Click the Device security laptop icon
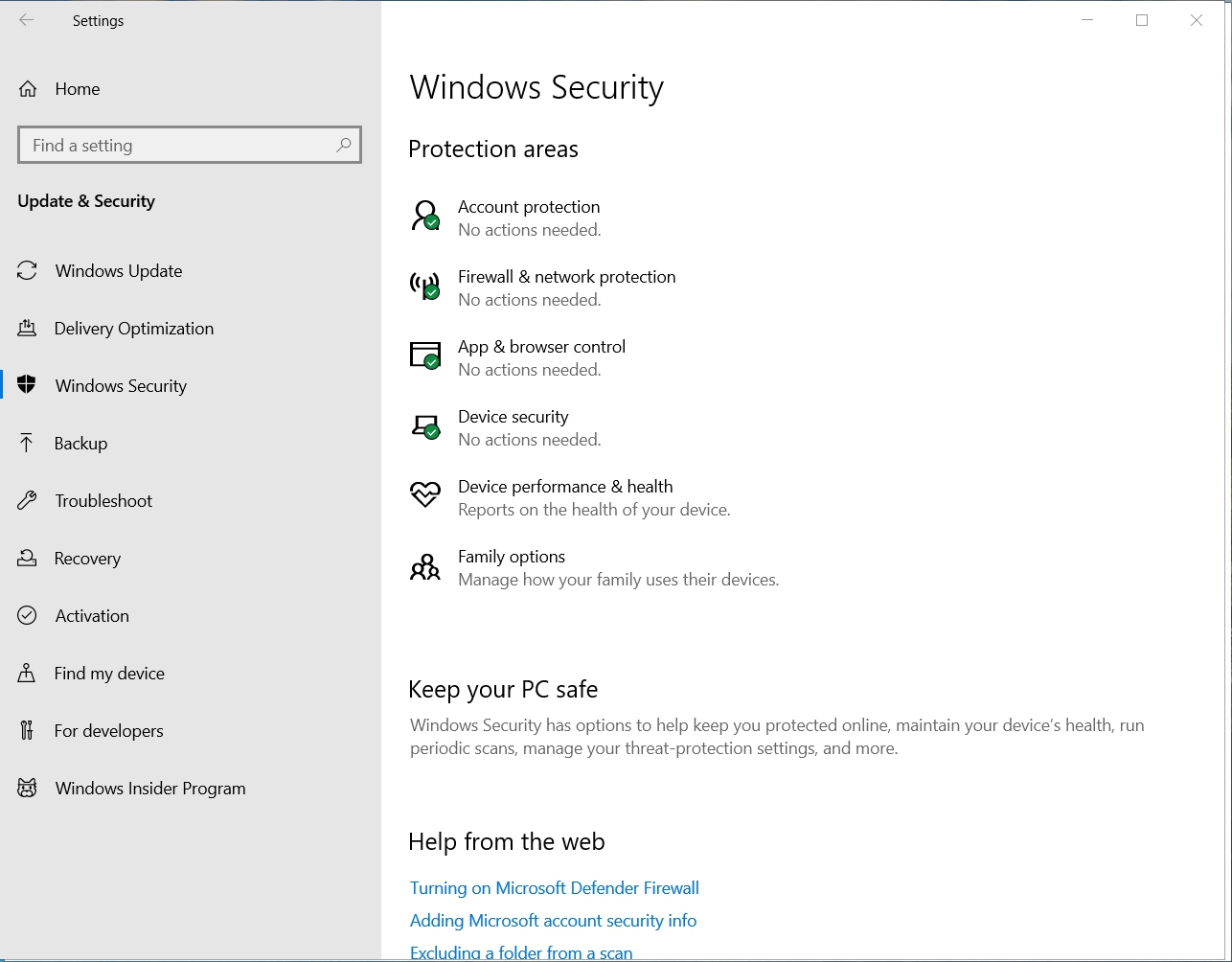The width and height of the screenshot is (1232, 962). (x=425, y=426)
